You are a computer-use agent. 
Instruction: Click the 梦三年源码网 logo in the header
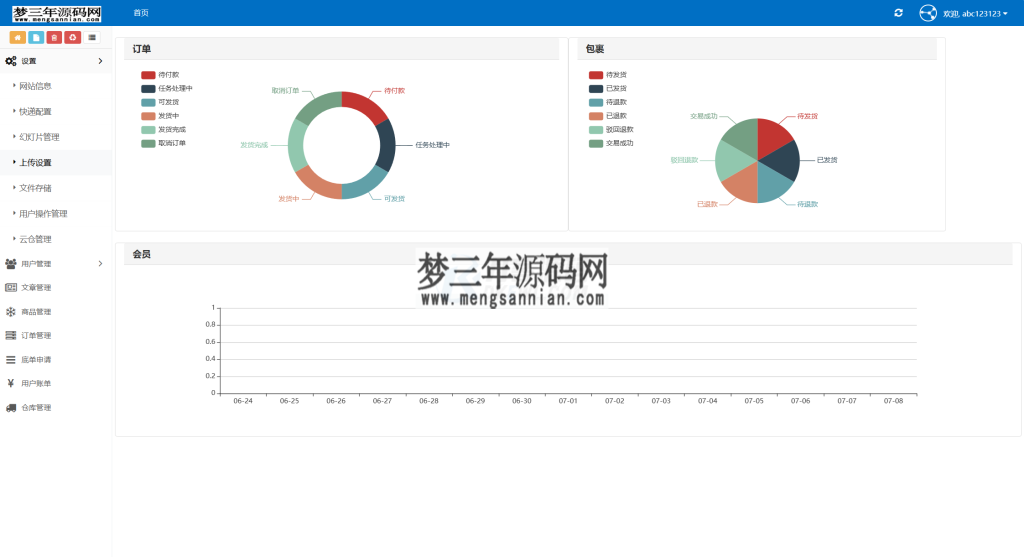(x=57, y=14)
